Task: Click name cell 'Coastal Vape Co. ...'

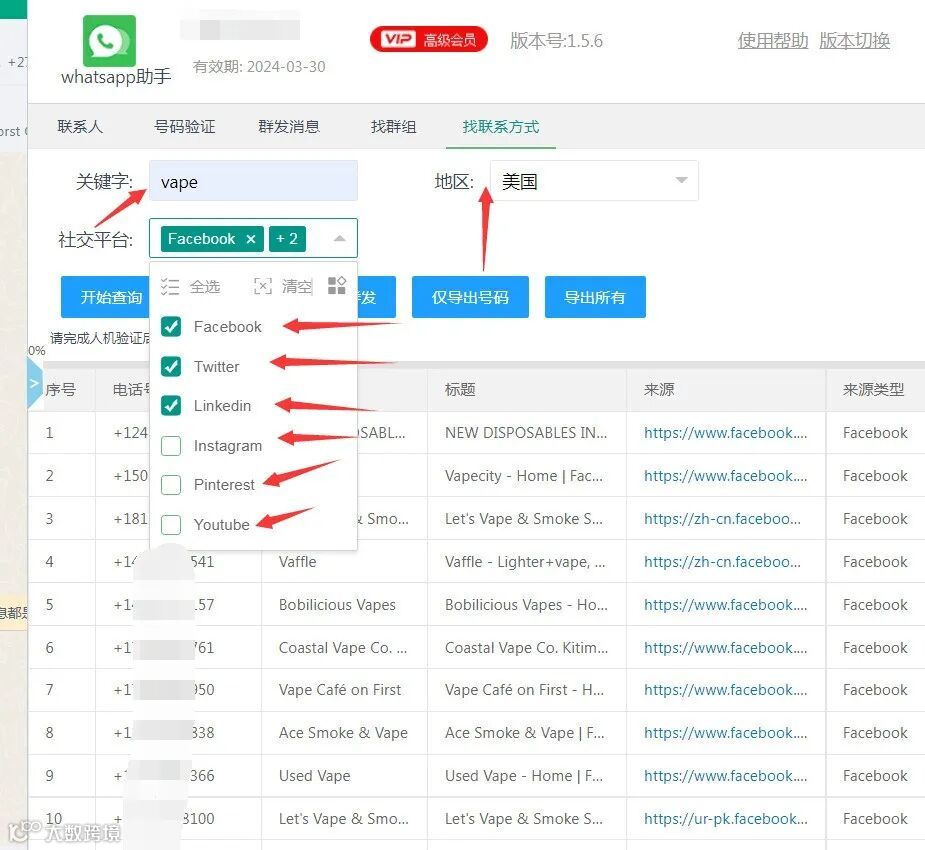Action: 343,648
